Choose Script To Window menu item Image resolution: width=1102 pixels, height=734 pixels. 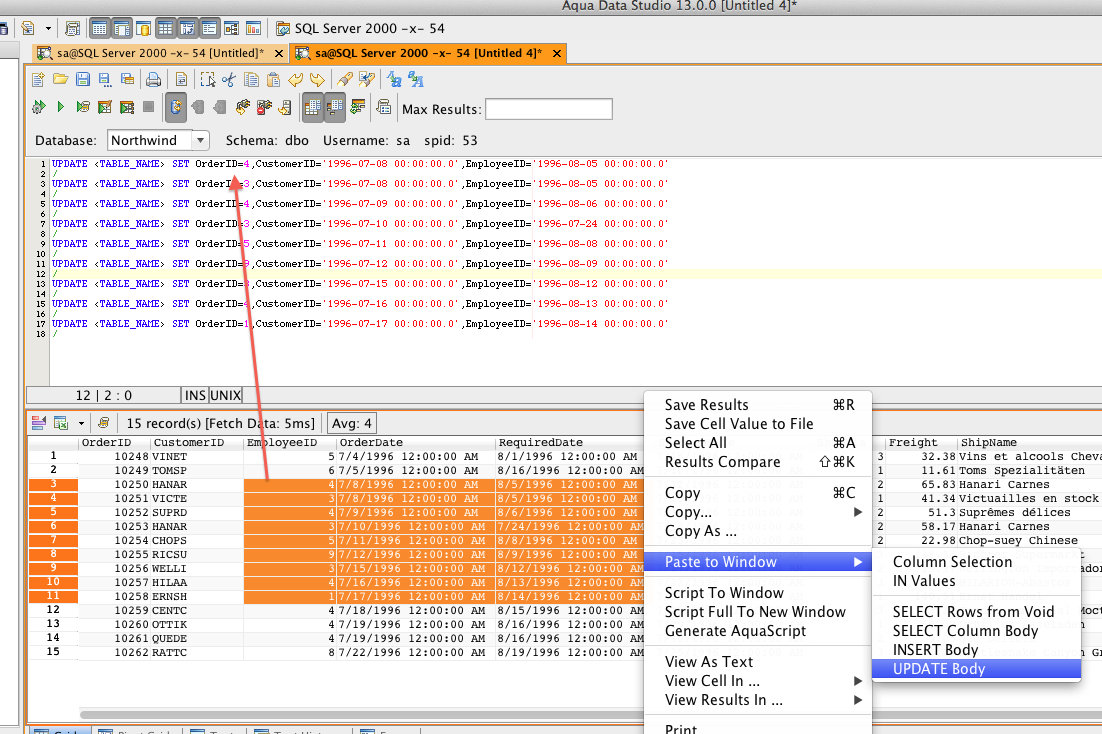[x=758, y=593]
